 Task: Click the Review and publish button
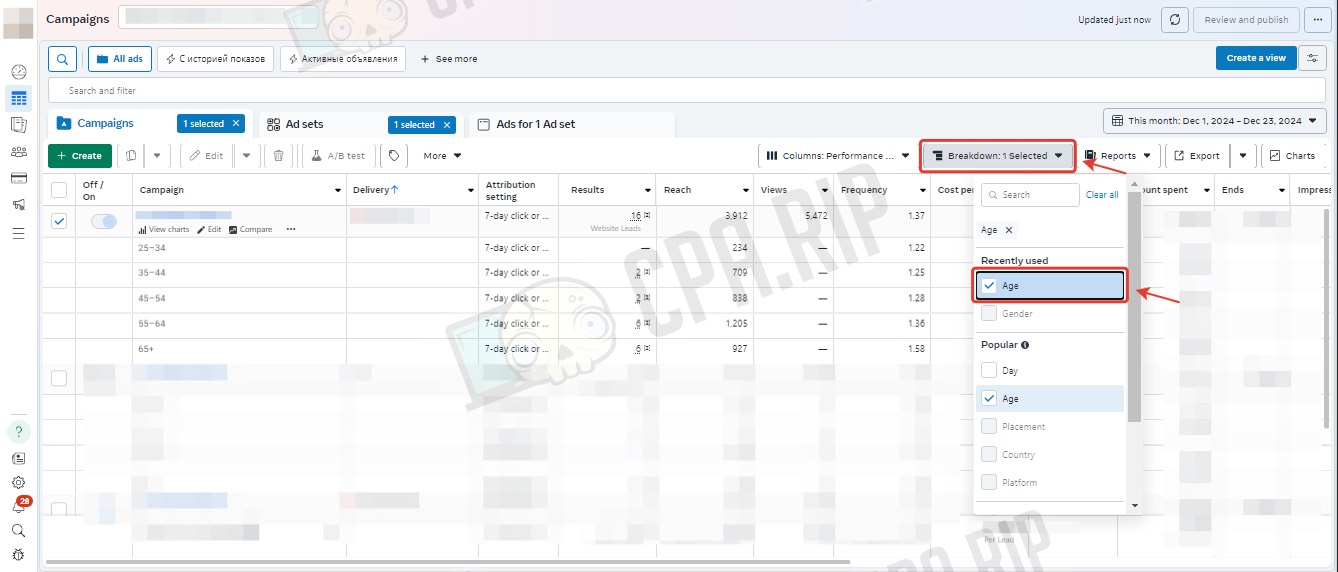pos(1246,20)
